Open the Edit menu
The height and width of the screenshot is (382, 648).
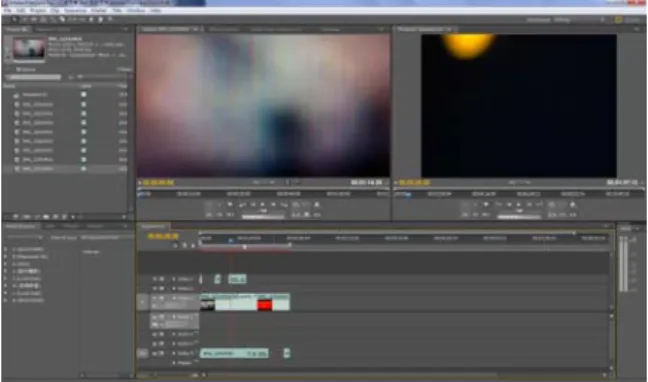tap(21, 10)
